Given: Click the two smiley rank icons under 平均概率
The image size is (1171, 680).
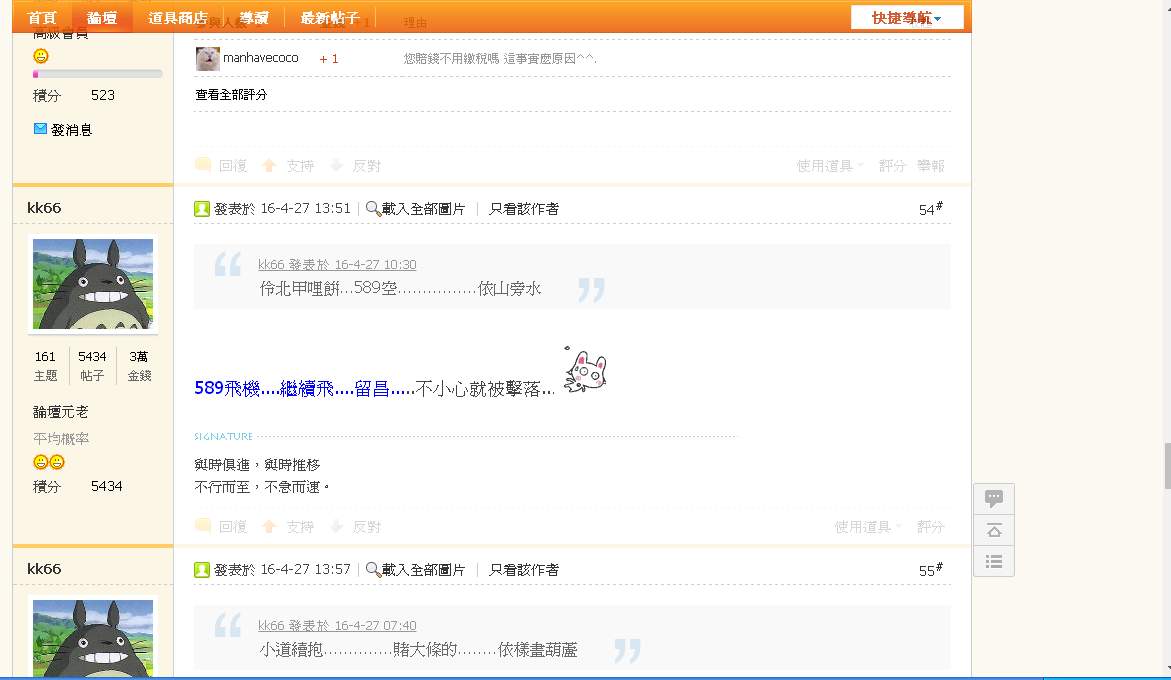Looking at the screenshot, I should pyautogui.click(x=49, y=462).
